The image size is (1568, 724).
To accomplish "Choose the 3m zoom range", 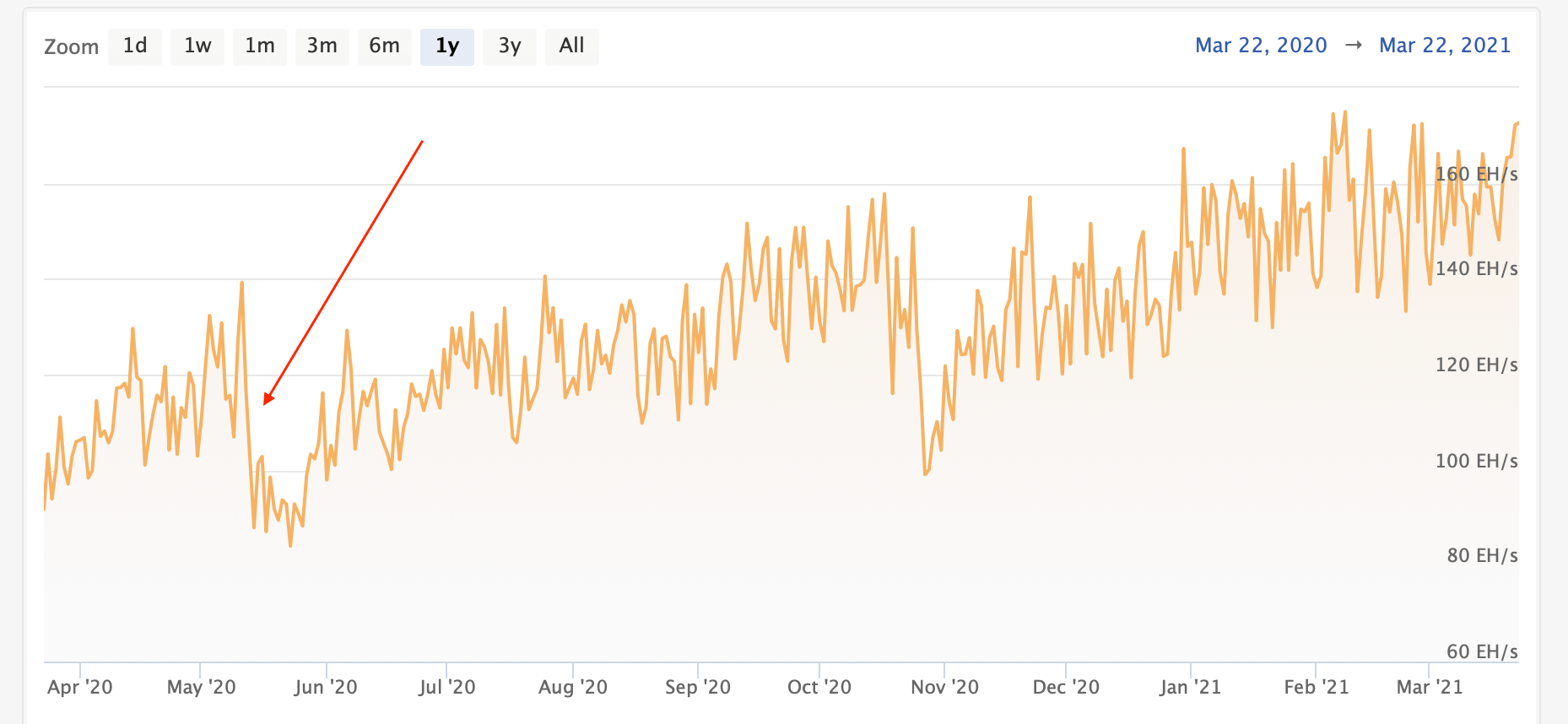I will (x=322, y=46).
